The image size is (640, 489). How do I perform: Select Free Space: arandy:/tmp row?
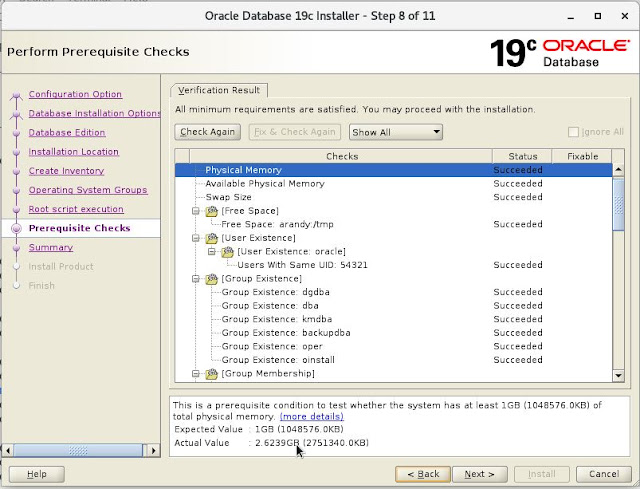pos(393,224)
